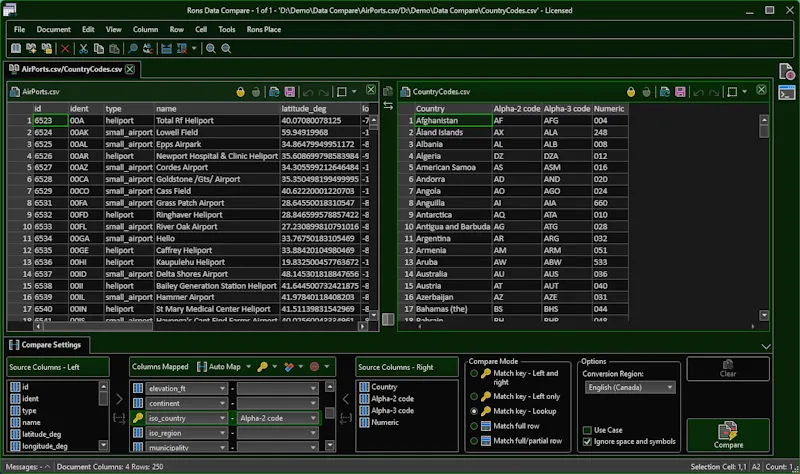Image resolution: width=800 pixels, height=474 pixels.
Task: Click the left arrow to map right column
Action: [346, 399]
